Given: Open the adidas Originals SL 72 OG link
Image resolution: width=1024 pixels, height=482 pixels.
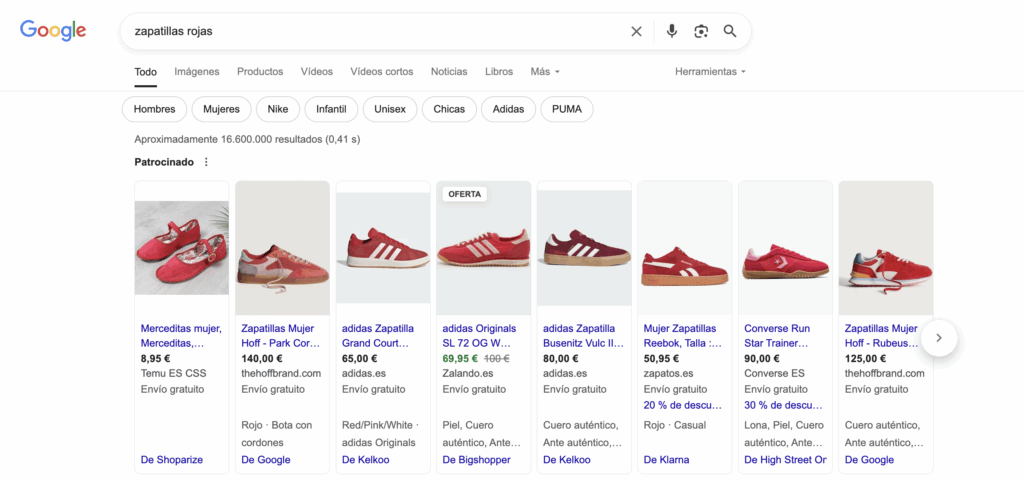Looking at the screenshot, I should (479, 336).
